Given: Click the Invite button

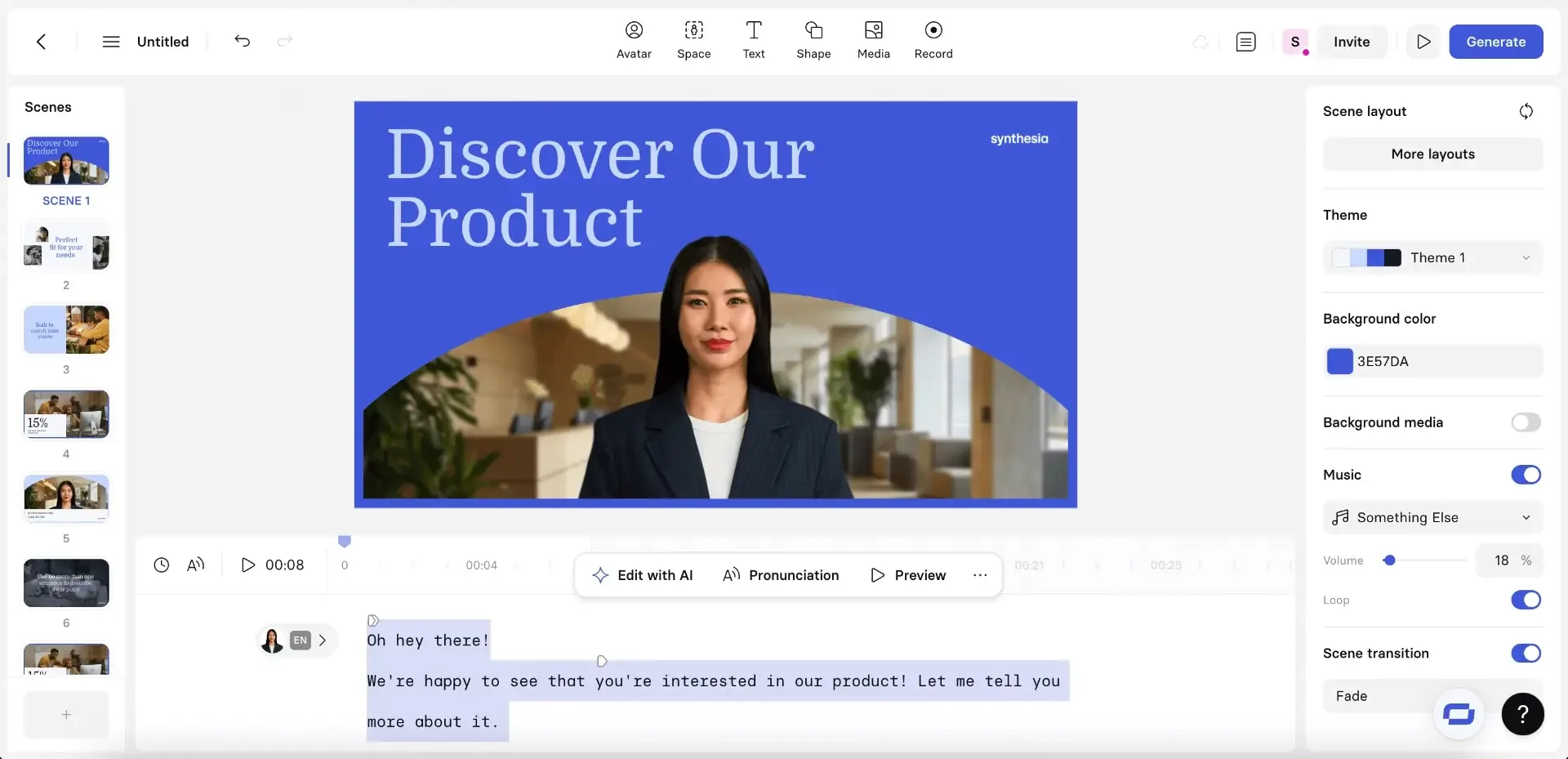Looking at the screenshot, I should click(x=1352, y=42).
